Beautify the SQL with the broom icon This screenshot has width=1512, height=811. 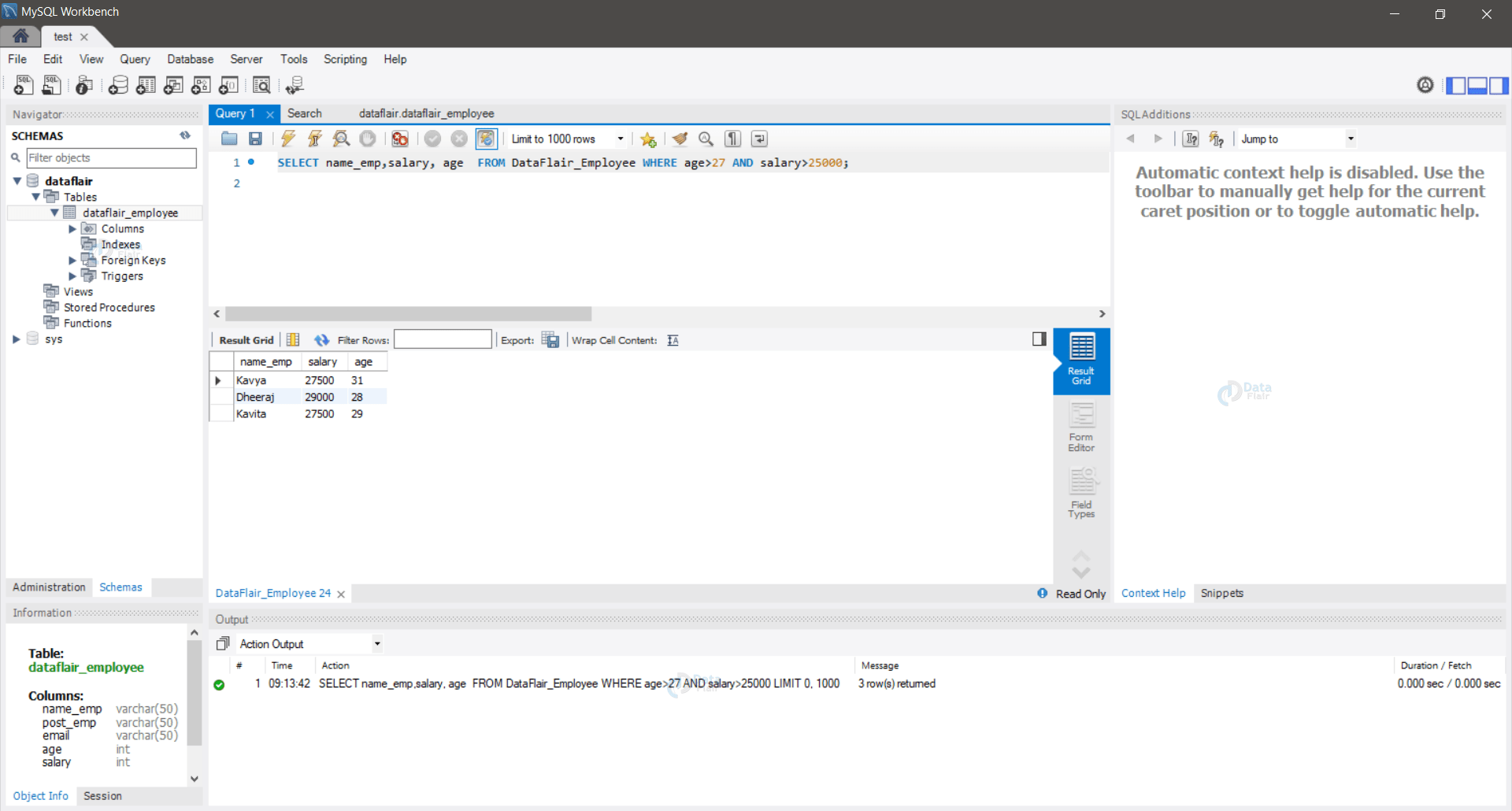point(680,139)
